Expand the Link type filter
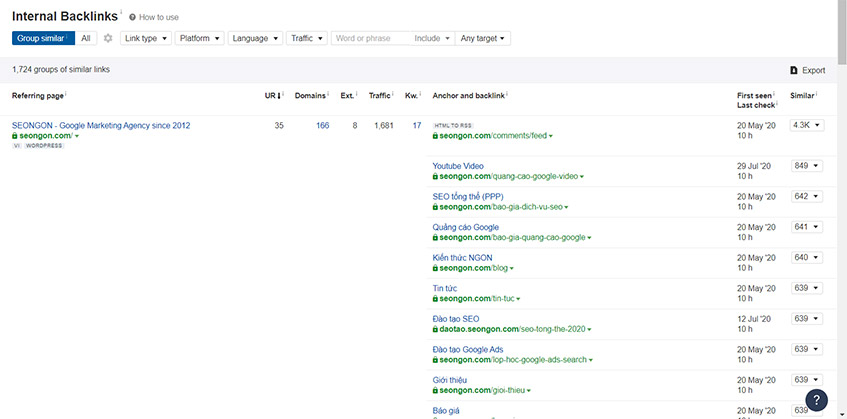The image size is (847, 419). pos(146,38)
